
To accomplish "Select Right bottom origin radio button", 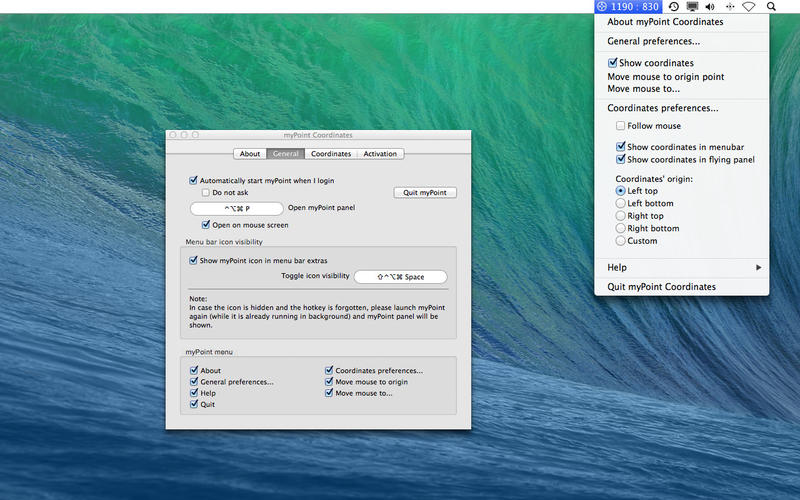I will point(620,228).
